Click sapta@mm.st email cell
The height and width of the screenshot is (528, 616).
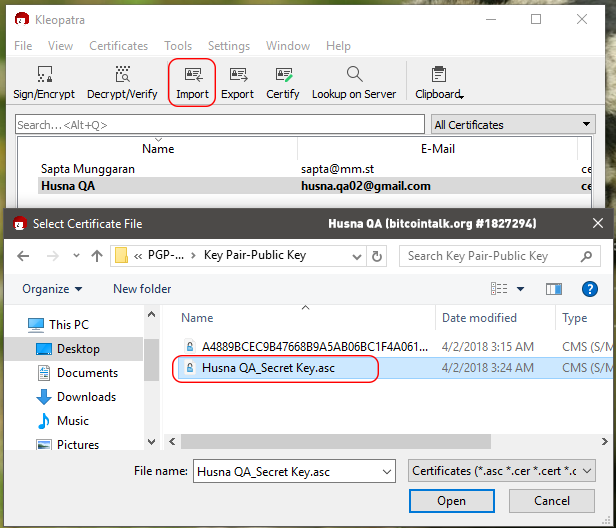tap(337, 169)
